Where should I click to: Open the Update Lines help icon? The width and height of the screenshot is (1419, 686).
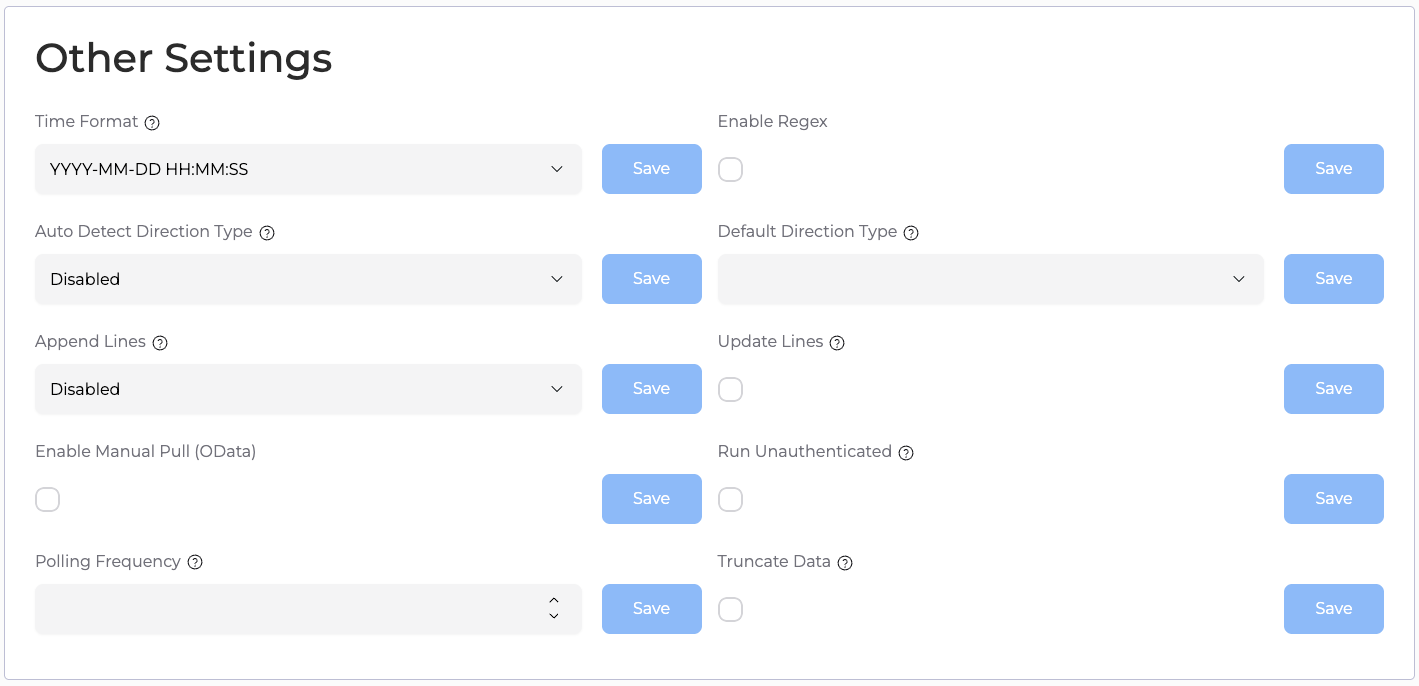coord(838,343)
